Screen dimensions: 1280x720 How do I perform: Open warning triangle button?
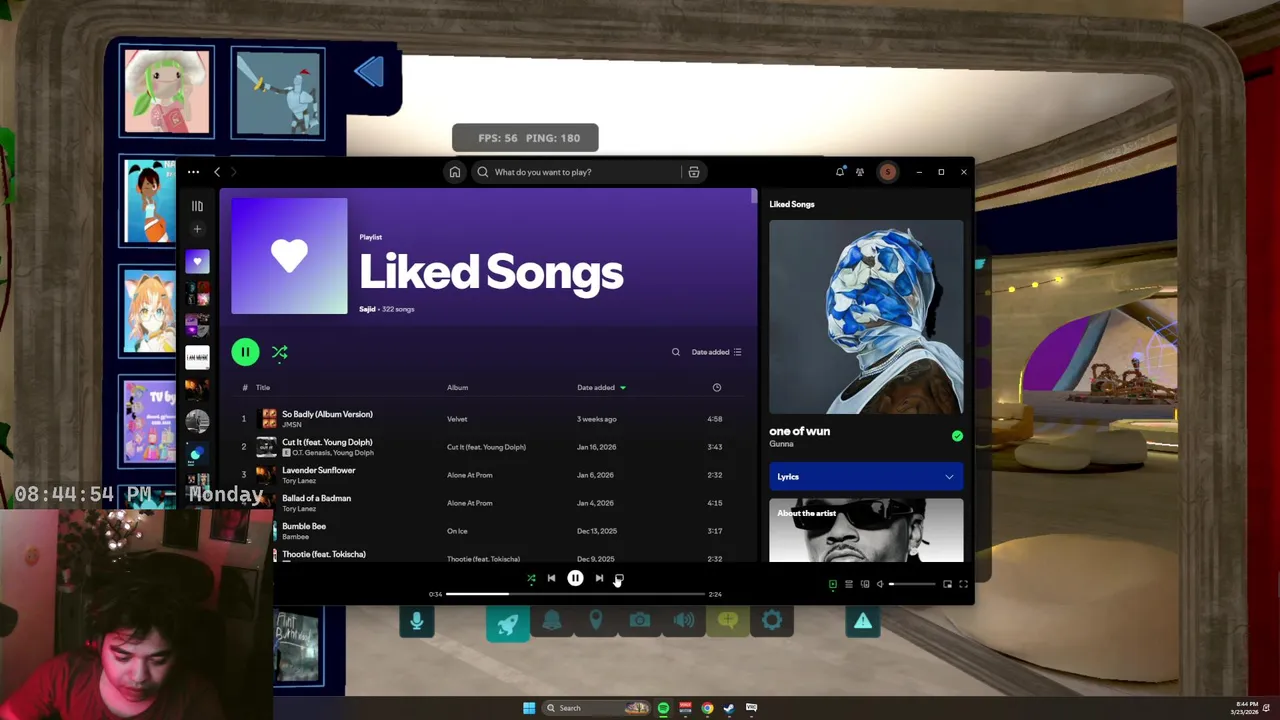pyautogui.click(x=863, y=621)
